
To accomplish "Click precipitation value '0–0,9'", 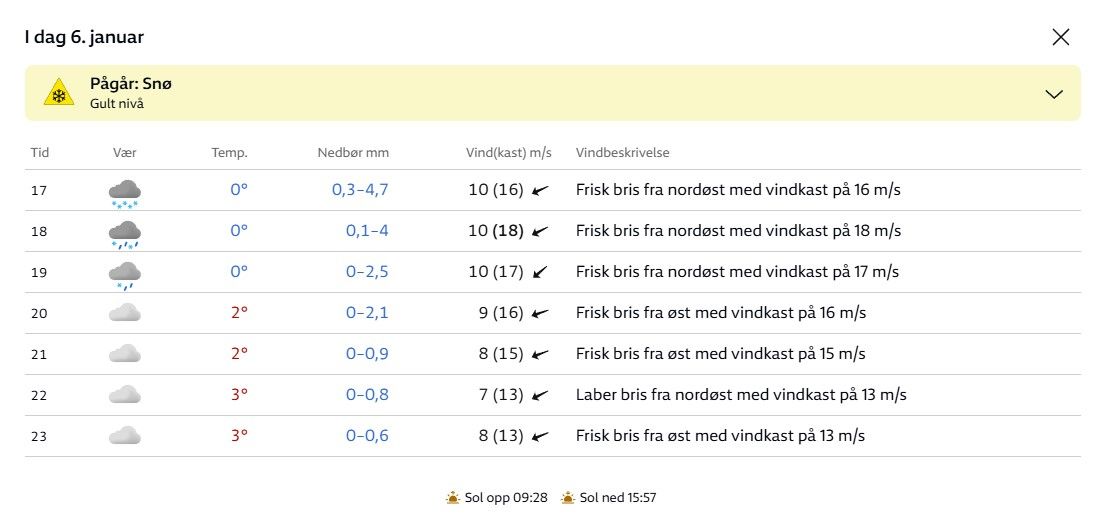I will tap(368, 354).
